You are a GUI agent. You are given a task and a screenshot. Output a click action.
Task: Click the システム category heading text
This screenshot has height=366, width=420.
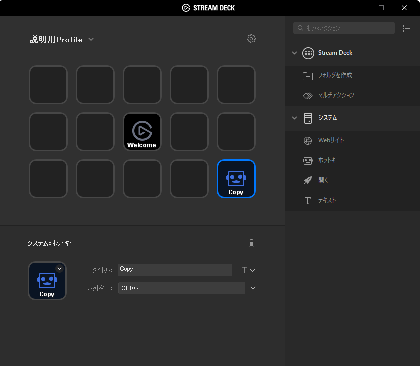(327, 118)
